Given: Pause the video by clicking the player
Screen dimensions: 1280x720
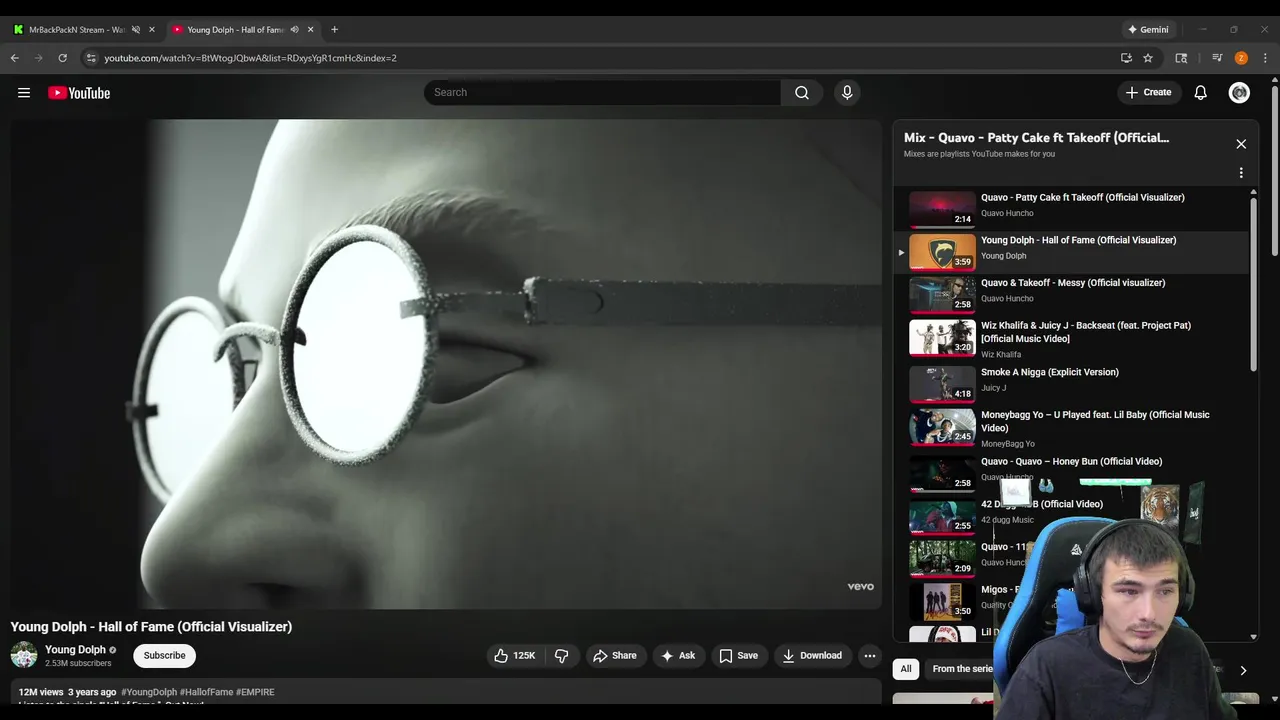Looking at the screenshot, I should pyautogui.click(x=446, y=364).
